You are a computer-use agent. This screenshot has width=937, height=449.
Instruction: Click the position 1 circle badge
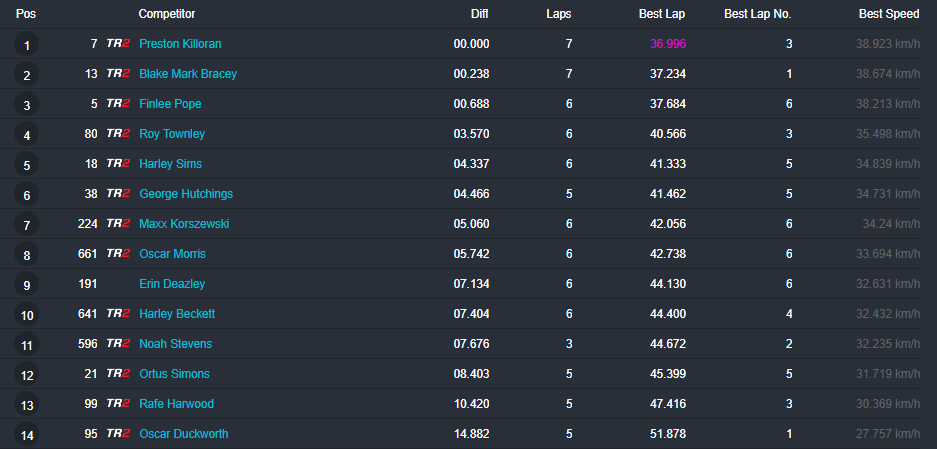[x=27, y=45]
